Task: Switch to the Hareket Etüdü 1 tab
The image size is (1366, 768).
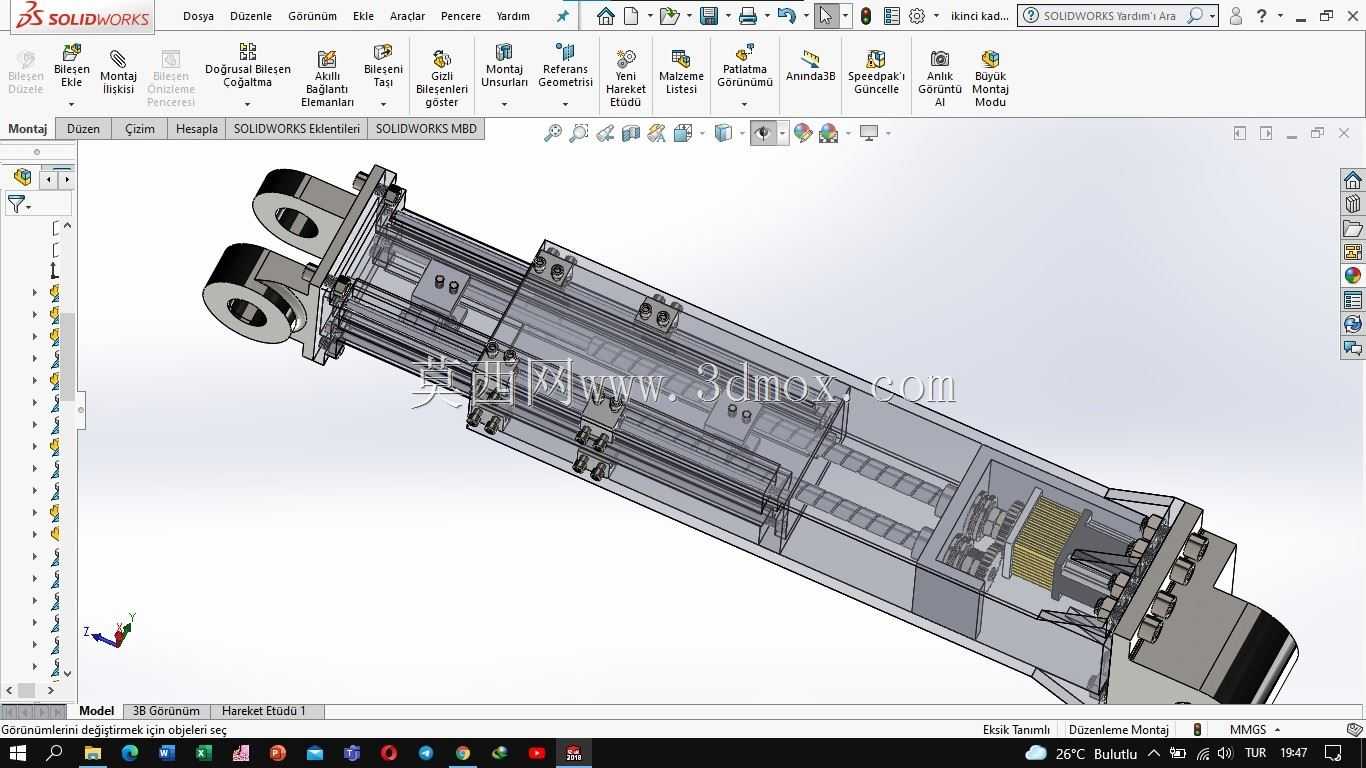Action: [264, 711]
